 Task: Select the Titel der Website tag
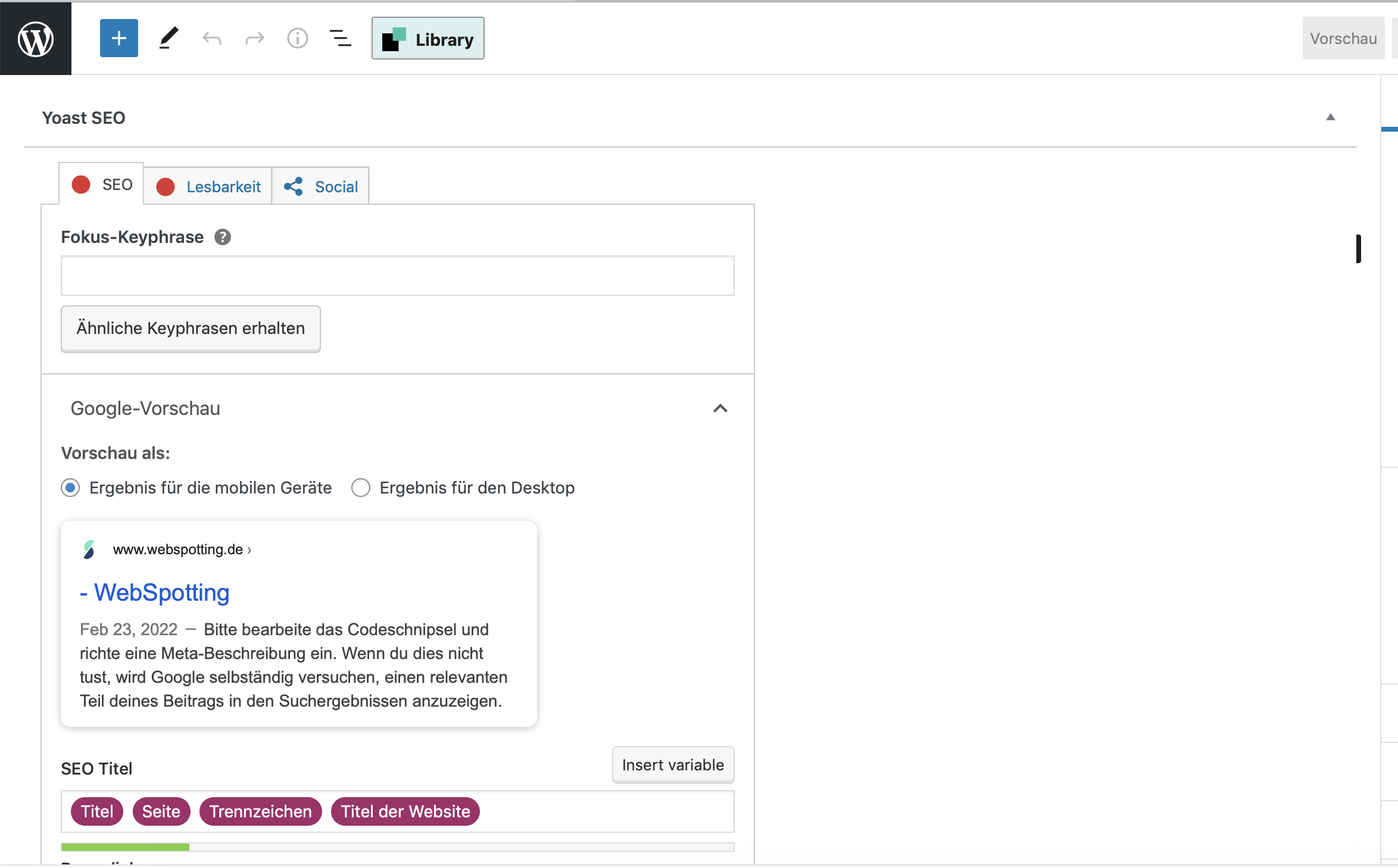(x=405, y=811)
